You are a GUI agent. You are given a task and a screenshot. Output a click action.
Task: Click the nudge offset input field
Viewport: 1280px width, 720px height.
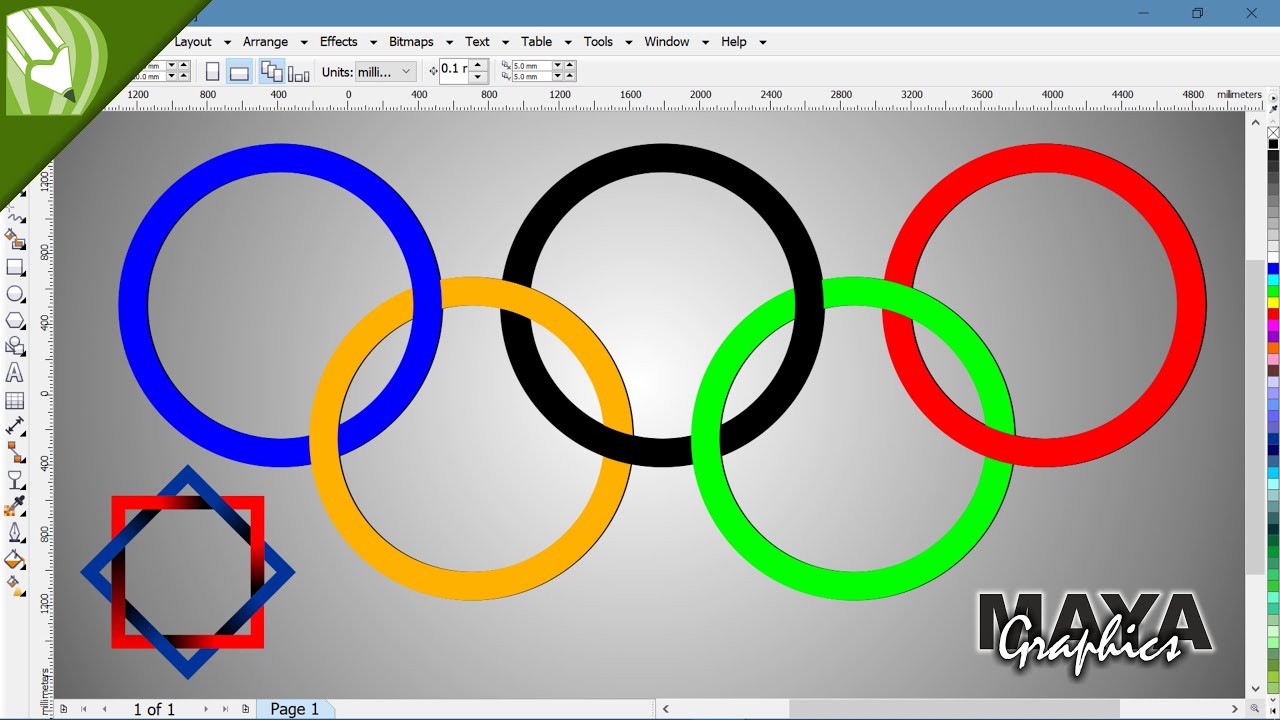point(454,71)
